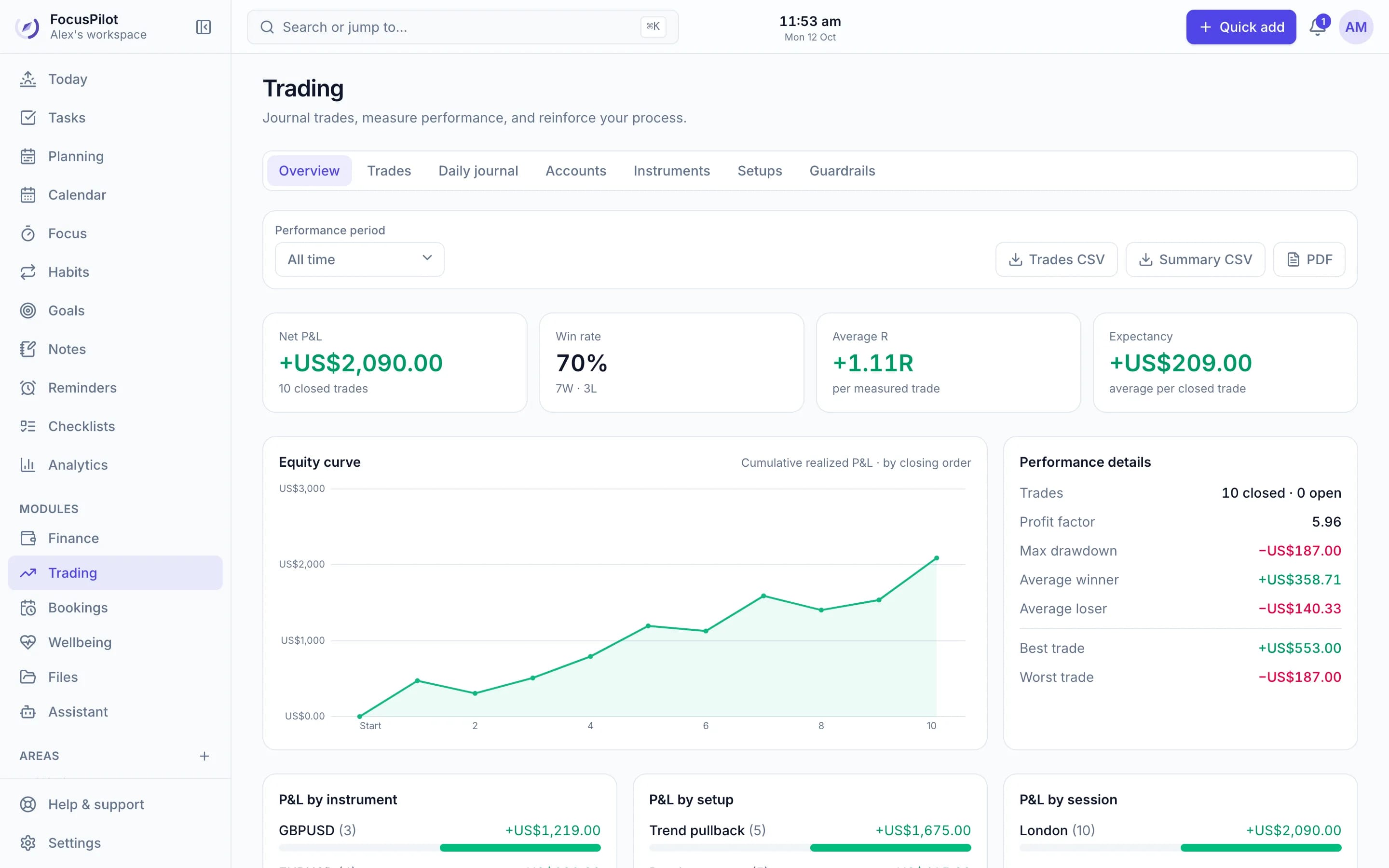
Task: Add a new area with plus icon
Action: 204,756
